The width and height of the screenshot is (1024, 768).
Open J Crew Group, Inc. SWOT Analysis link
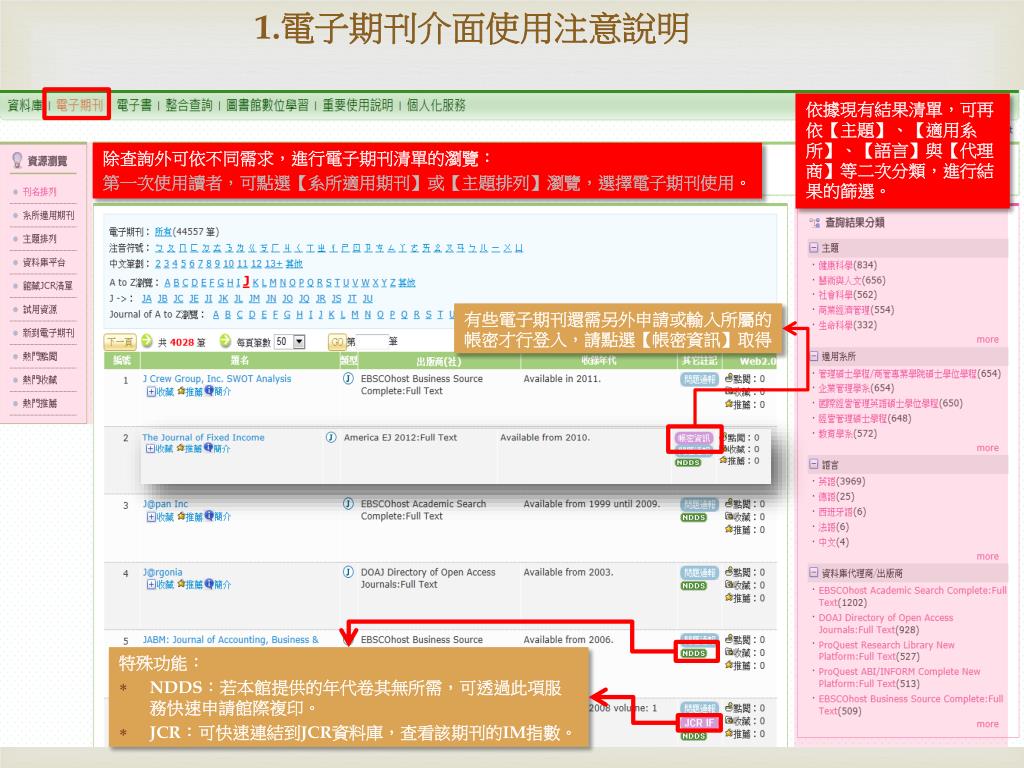point(217,379)
